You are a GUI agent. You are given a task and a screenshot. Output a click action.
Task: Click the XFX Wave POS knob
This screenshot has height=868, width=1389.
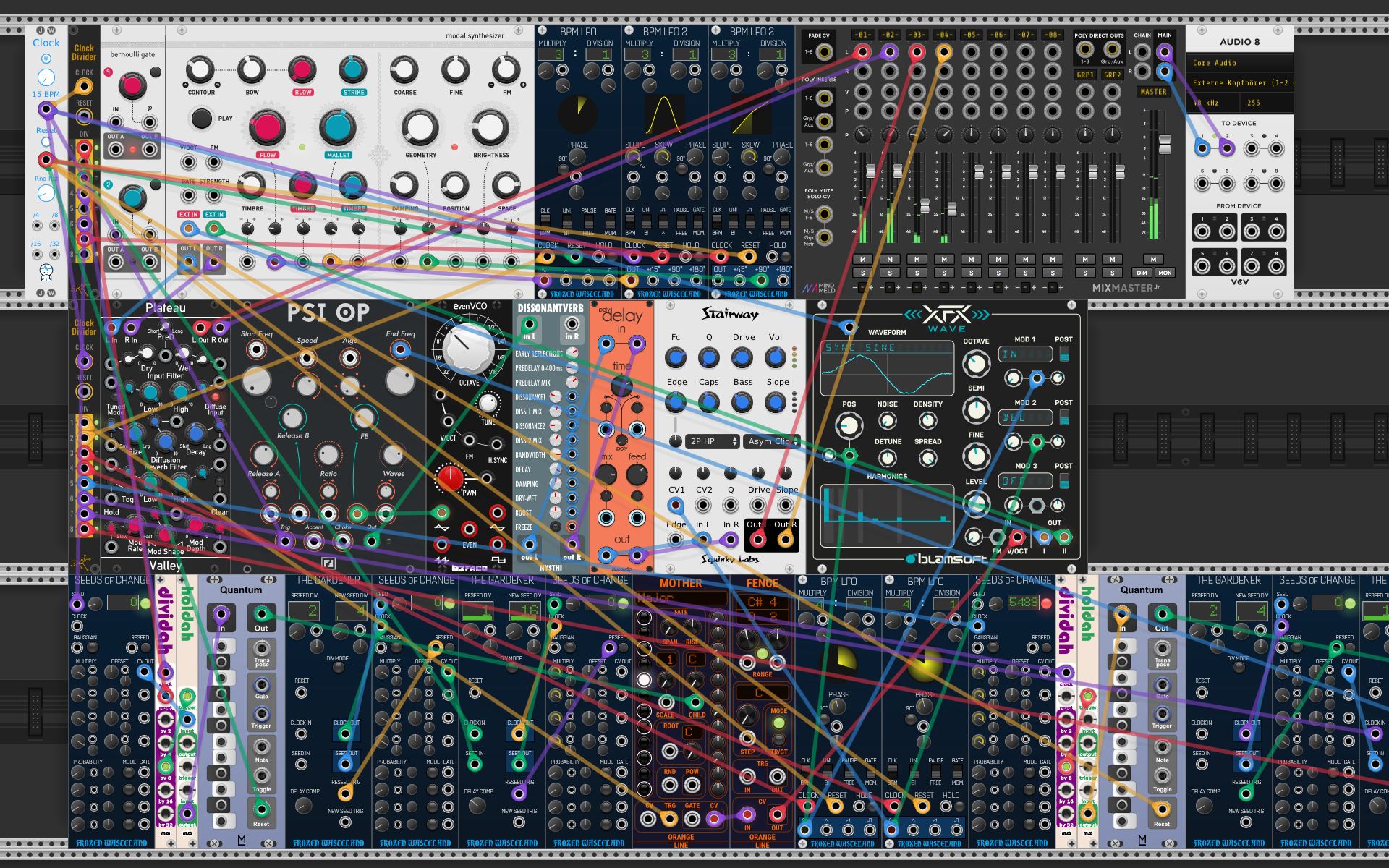point(849,425)
